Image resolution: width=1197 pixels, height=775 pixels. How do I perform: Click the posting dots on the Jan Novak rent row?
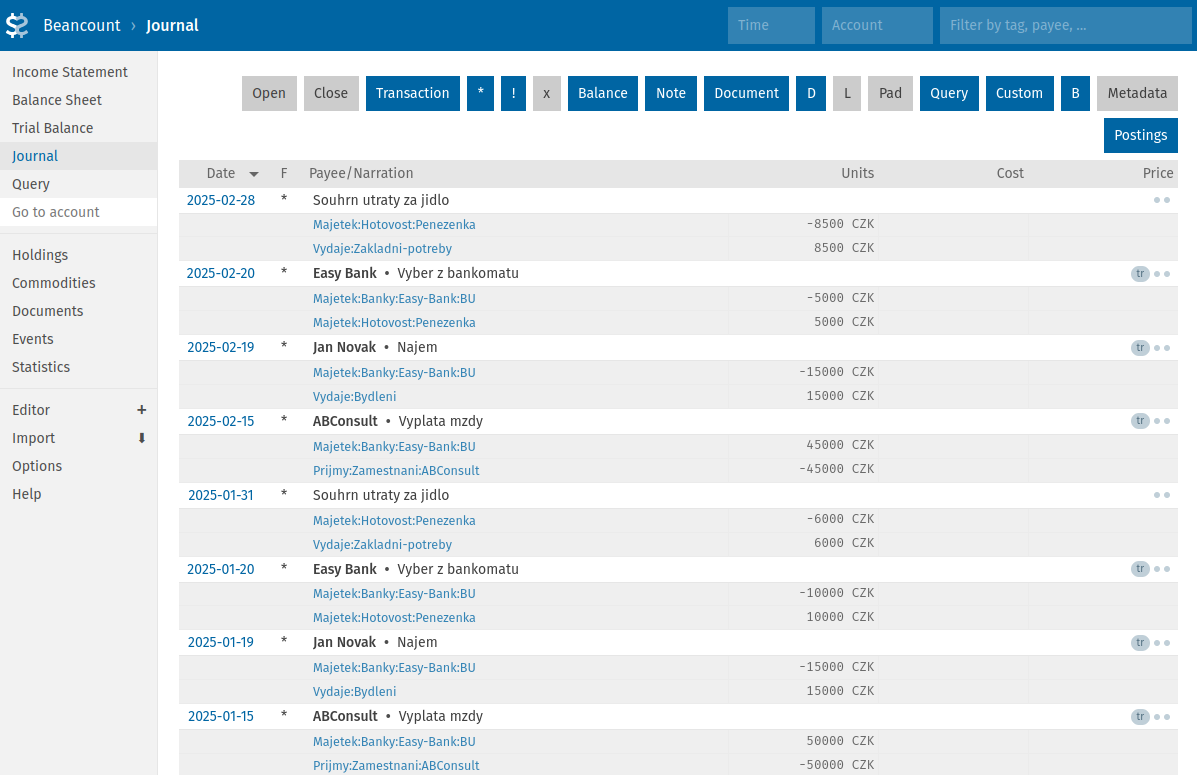(x=1162, y=347)
